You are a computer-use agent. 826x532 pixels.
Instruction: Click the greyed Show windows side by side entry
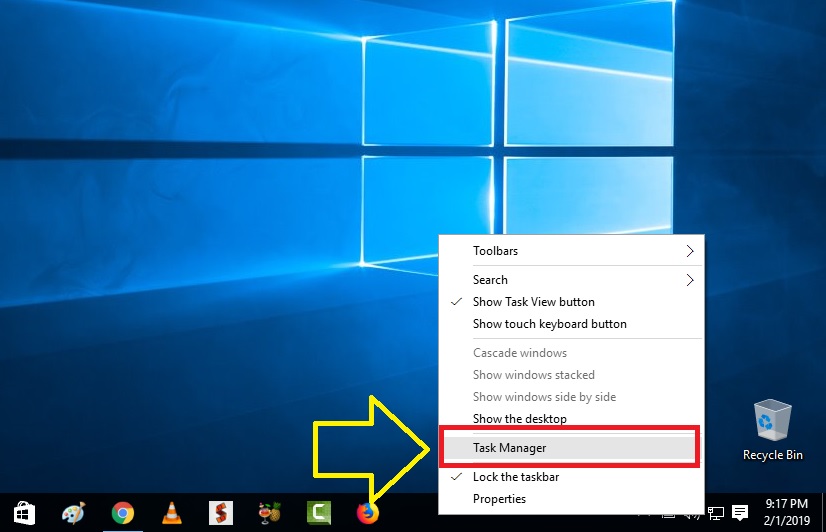(572, 397)
